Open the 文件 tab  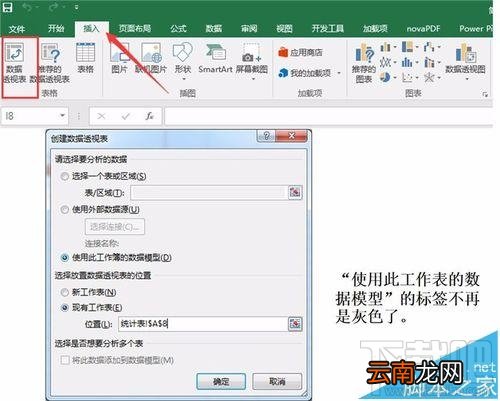point(17,29)
